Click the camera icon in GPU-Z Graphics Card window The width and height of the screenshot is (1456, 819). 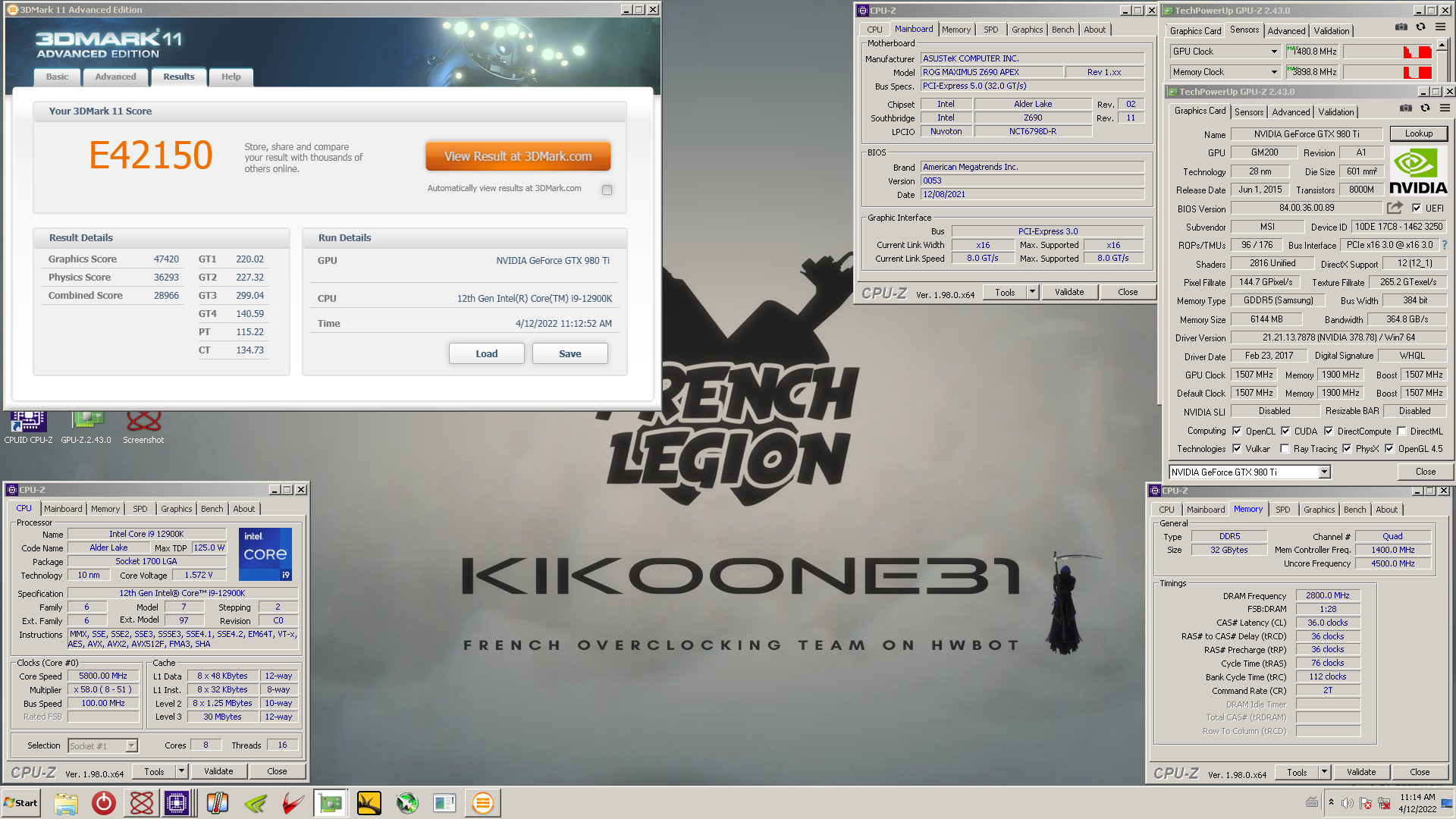point(1405,108)
